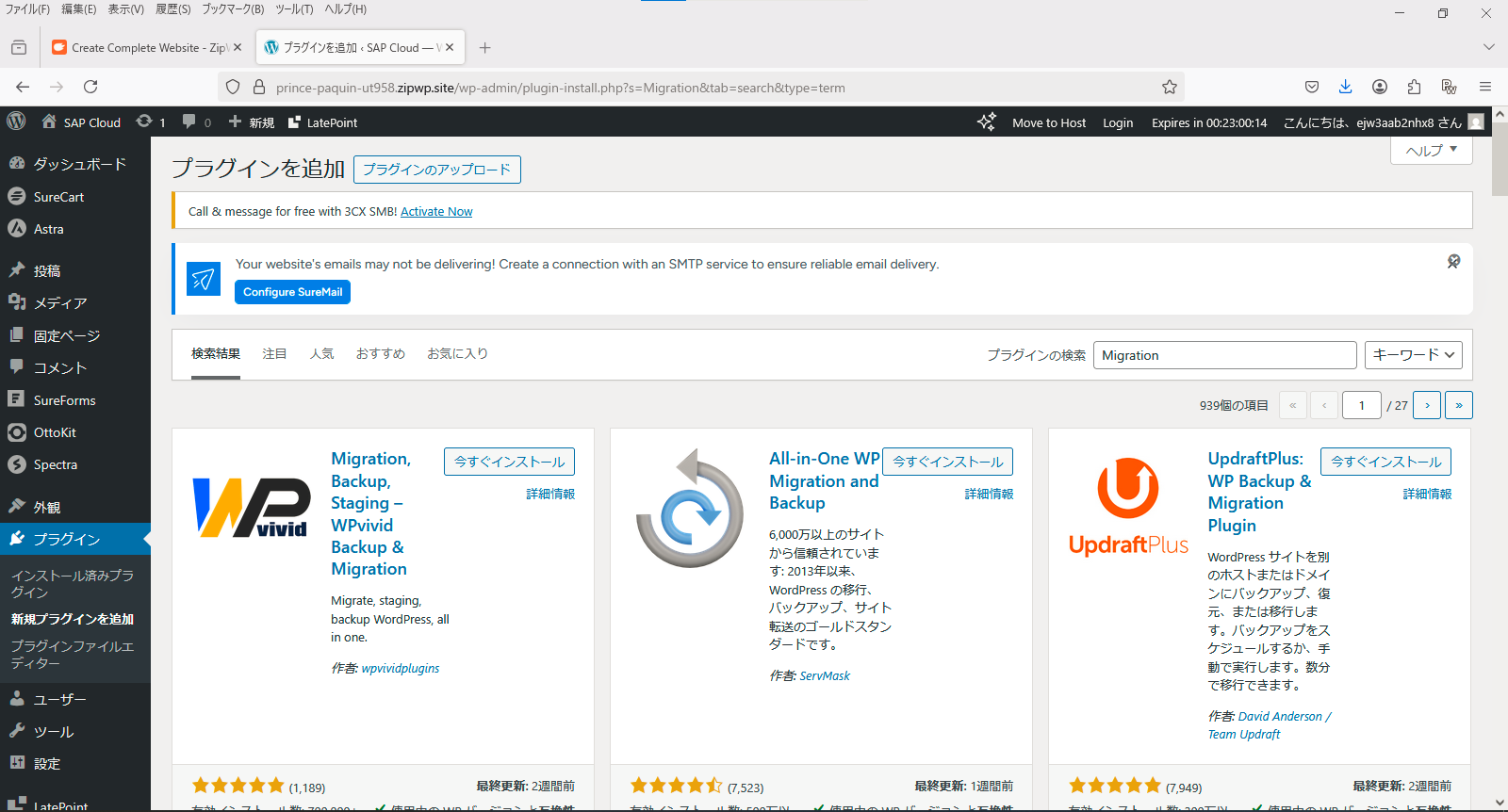Open the list all tabs dropdown
Viewport: 1508px width, 812px height.
1488,47
